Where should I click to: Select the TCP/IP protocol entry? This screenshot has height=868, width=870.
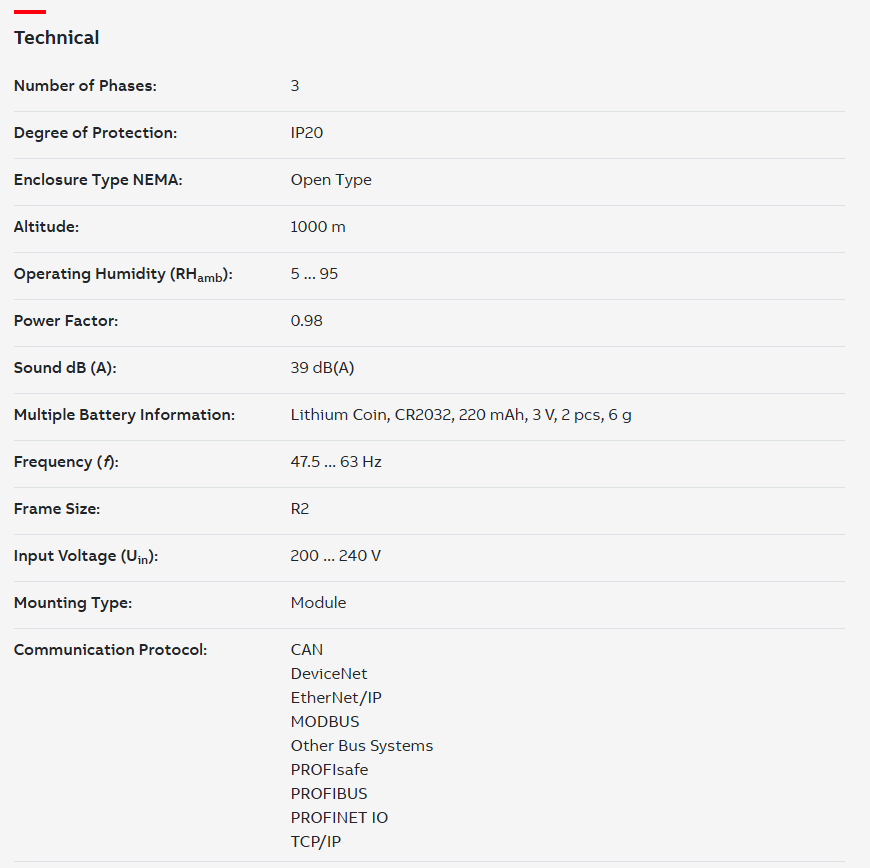point(316,842)
